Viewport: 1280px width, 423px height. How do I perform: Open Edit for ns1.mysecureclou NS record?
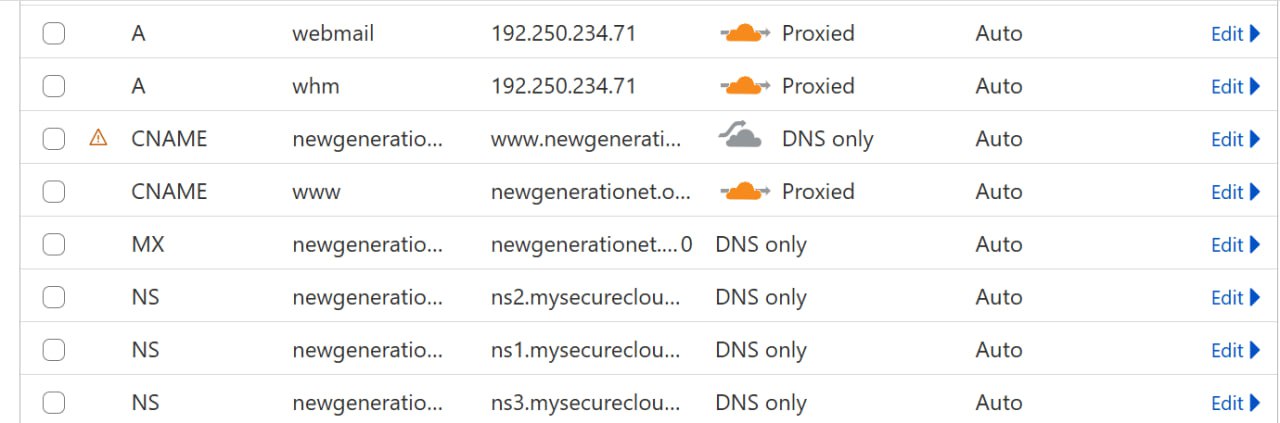click(1236, 350)
